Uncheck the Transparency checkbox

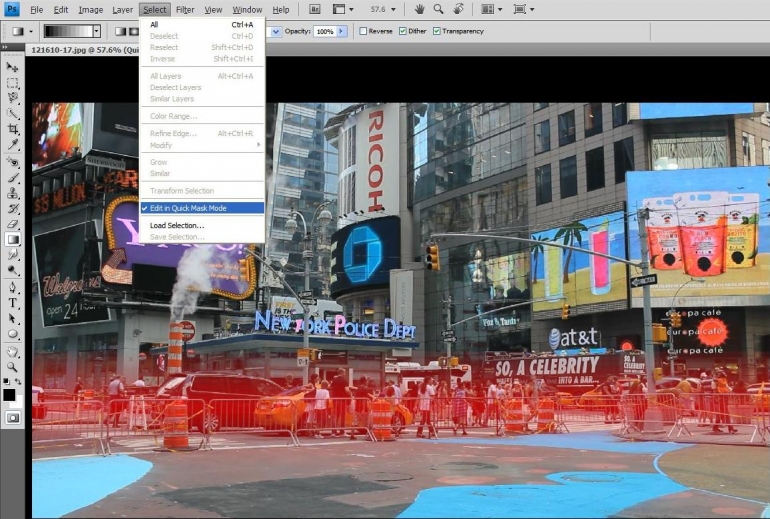point(437,31)
